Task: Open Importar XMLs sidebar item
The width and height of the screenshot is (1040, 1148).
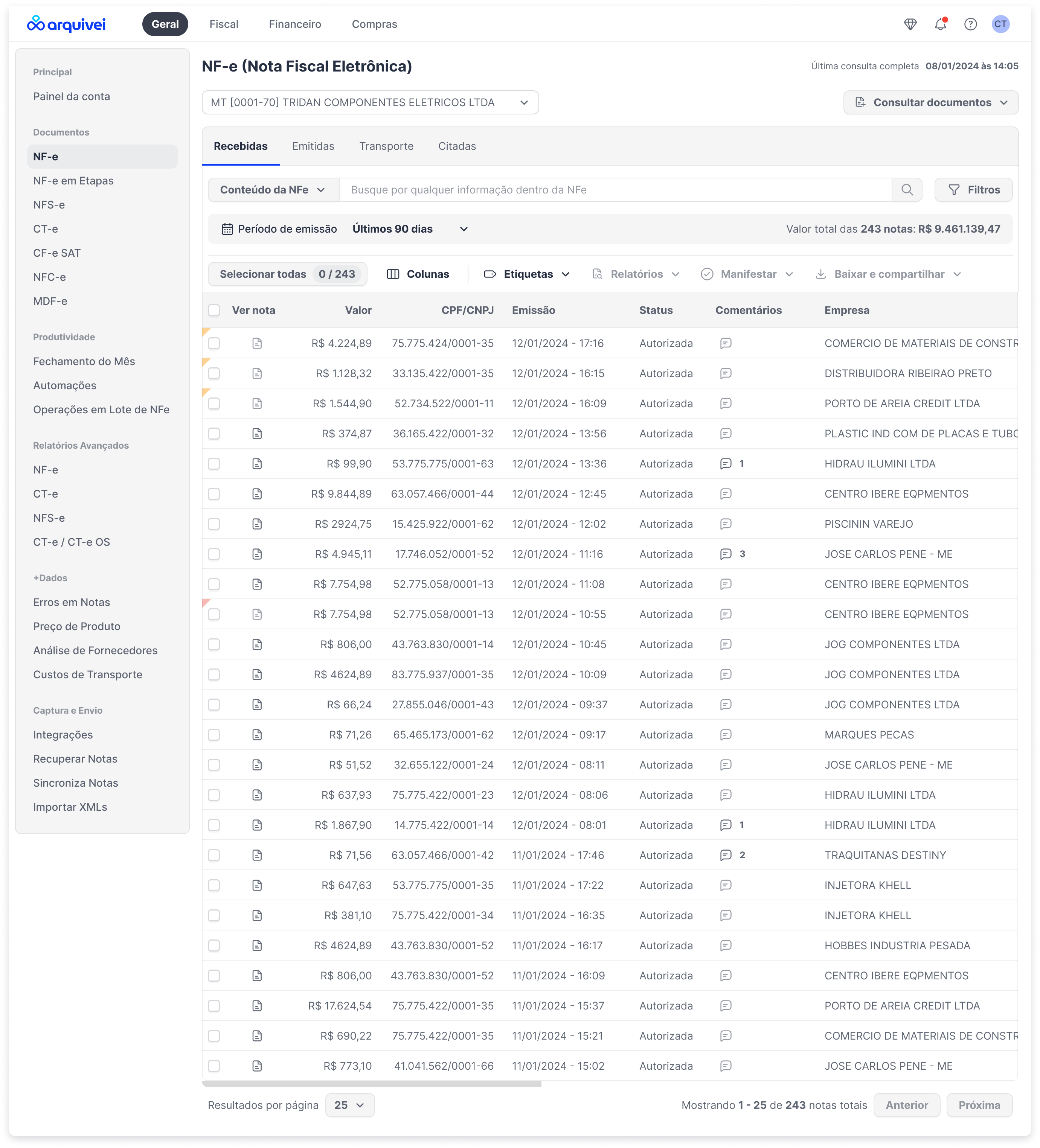Action: [x=70, y=807]
